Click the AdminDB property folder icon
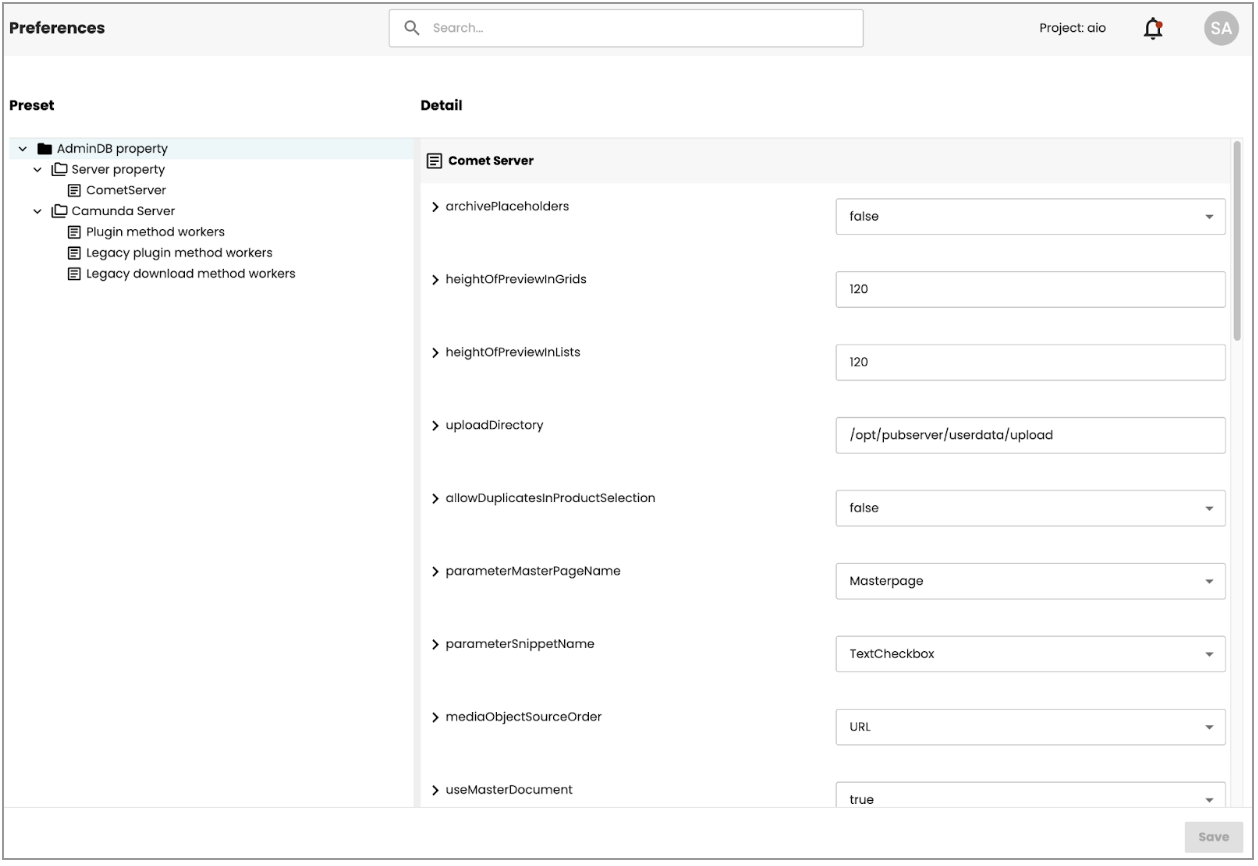This screenshot has height=866, width=1258. click(x=44, y=149)
